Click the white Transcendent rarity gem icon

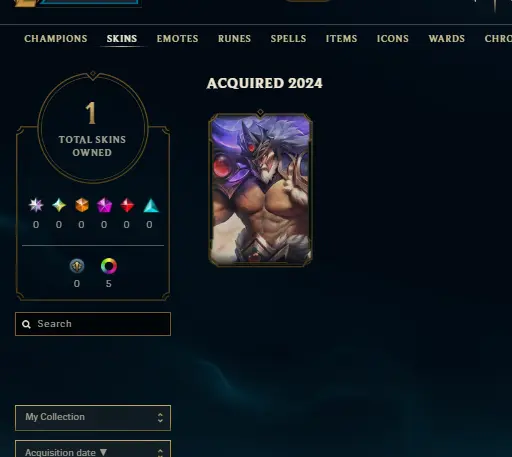click(x=36, y=205)
